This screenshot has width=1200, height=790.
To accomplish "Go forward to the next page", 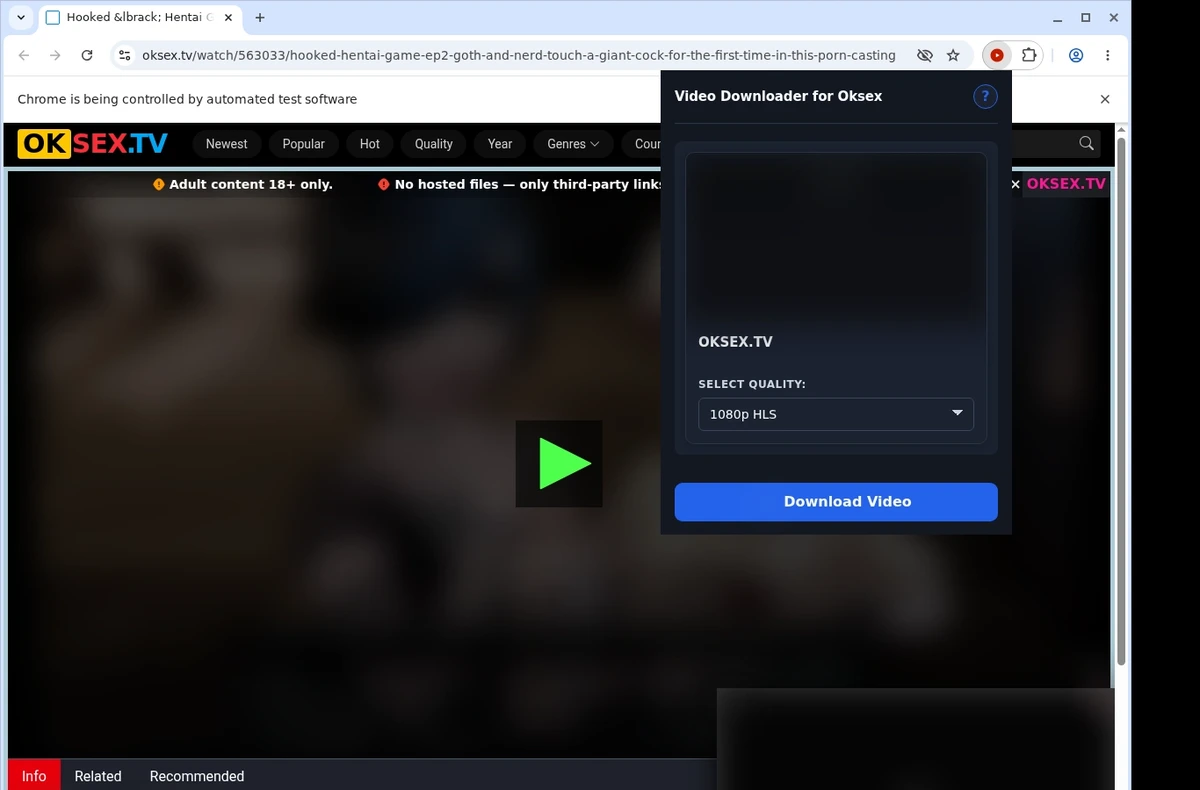I will pyautogui.click(x=55, y=56).
